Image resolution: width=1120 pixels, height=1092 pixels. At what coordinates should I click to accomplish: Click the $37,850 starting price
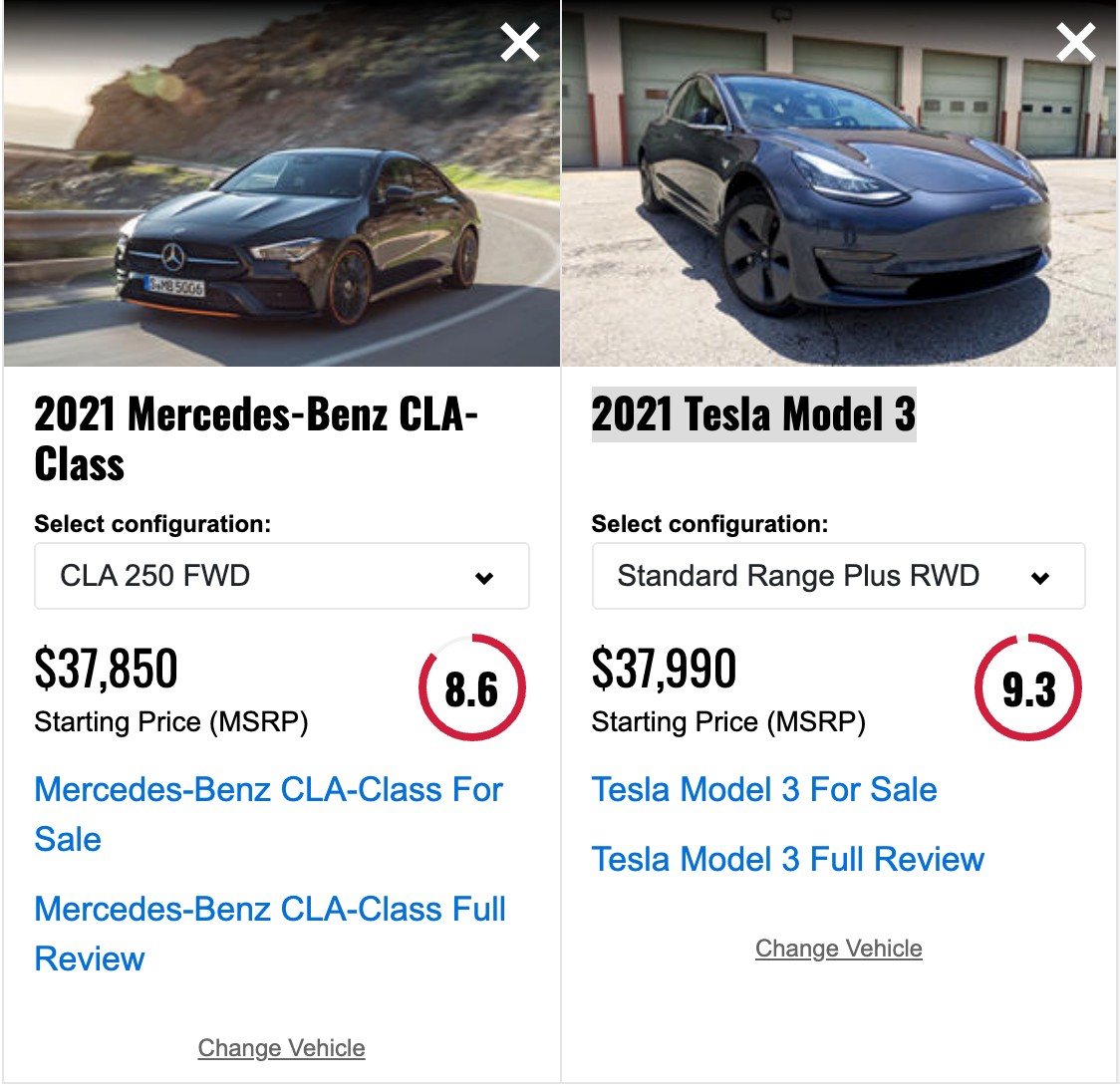click(x=106, y=669)
